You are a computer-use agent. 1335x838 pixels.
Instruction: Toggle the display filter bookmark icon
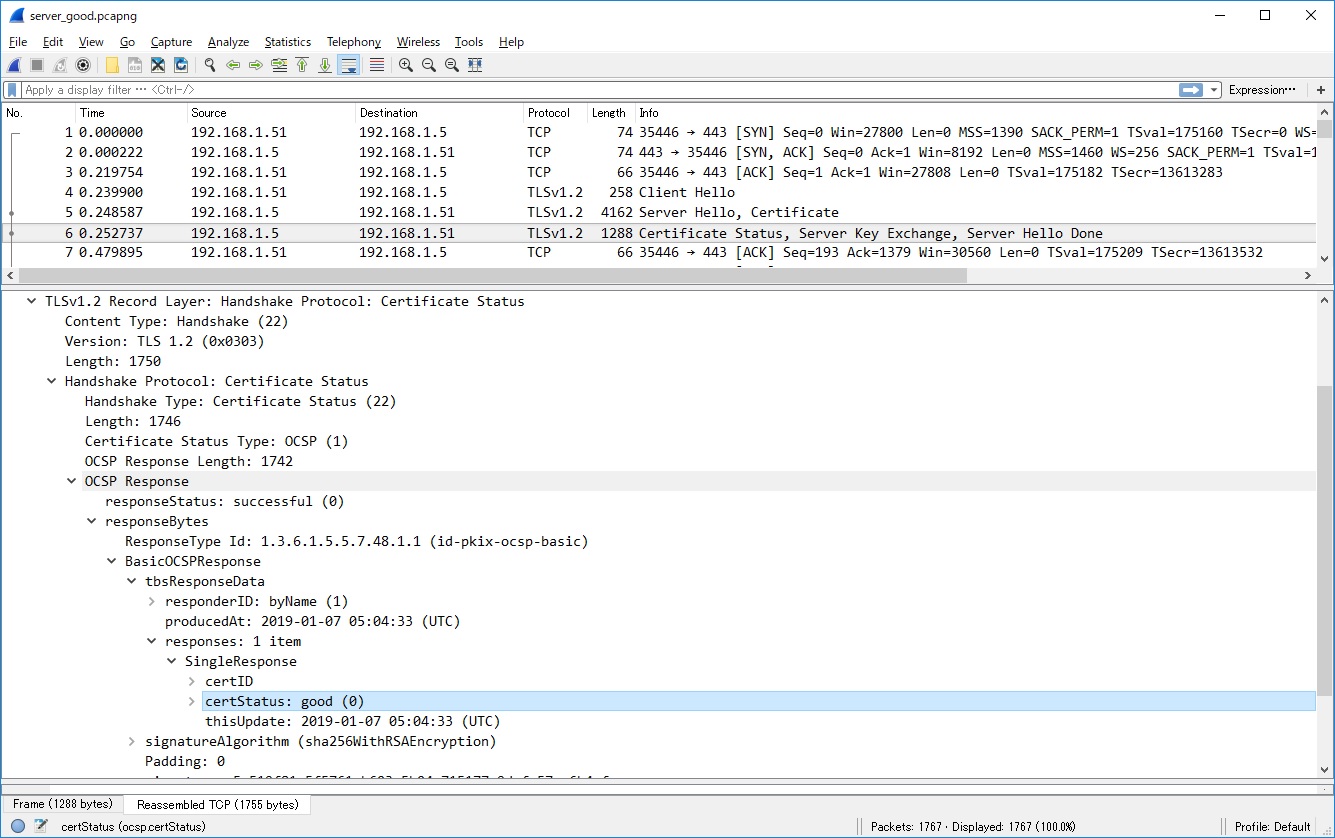tap(10, 89)
